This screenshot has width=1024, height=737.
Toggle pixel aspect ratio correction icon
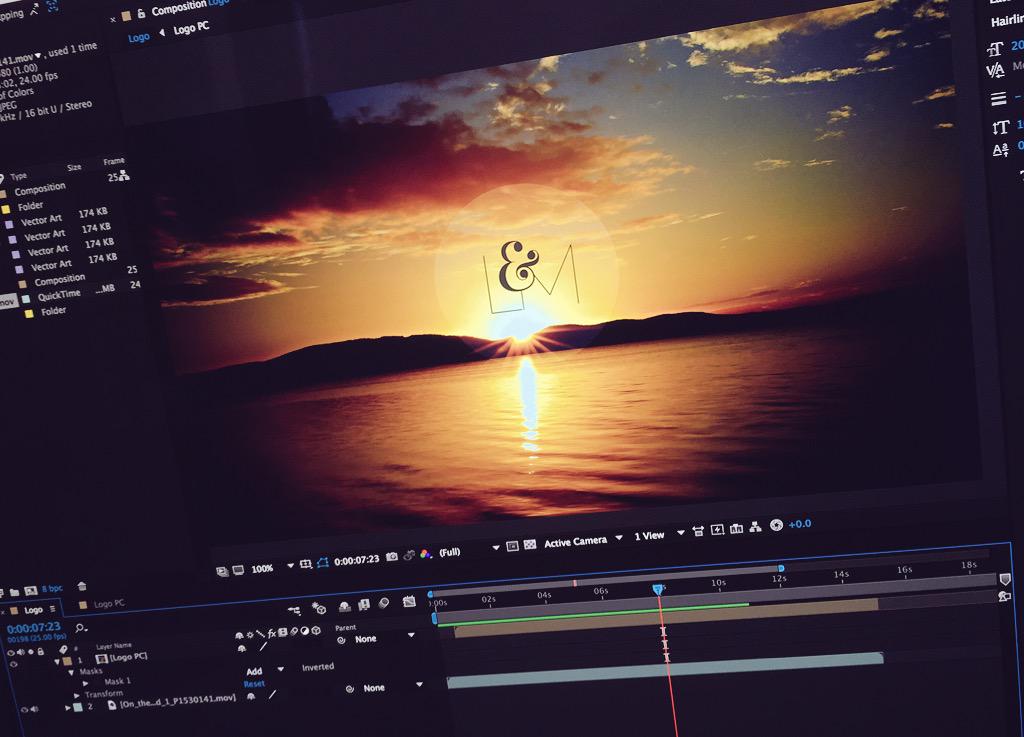697,531
